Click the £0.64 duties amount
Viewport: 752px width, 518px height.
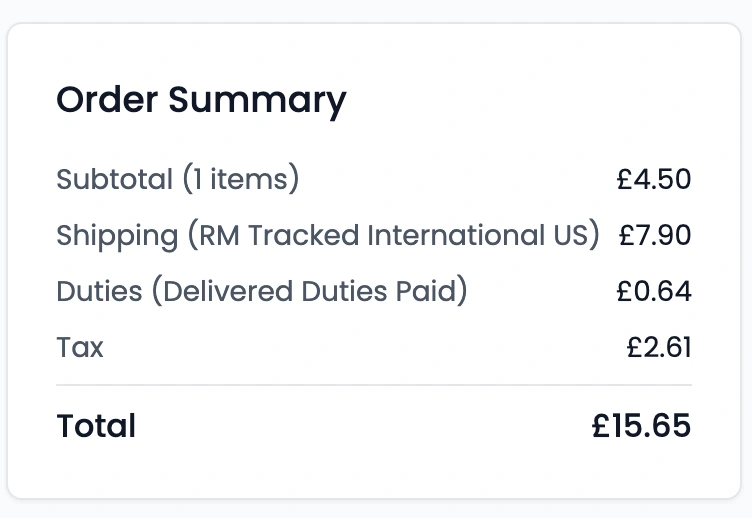654,292
